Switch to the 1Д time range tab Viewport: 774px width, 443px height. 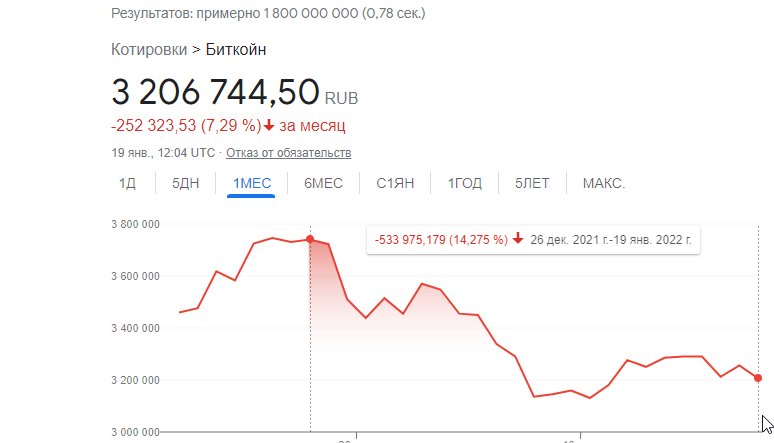click(x=127, y=183)
